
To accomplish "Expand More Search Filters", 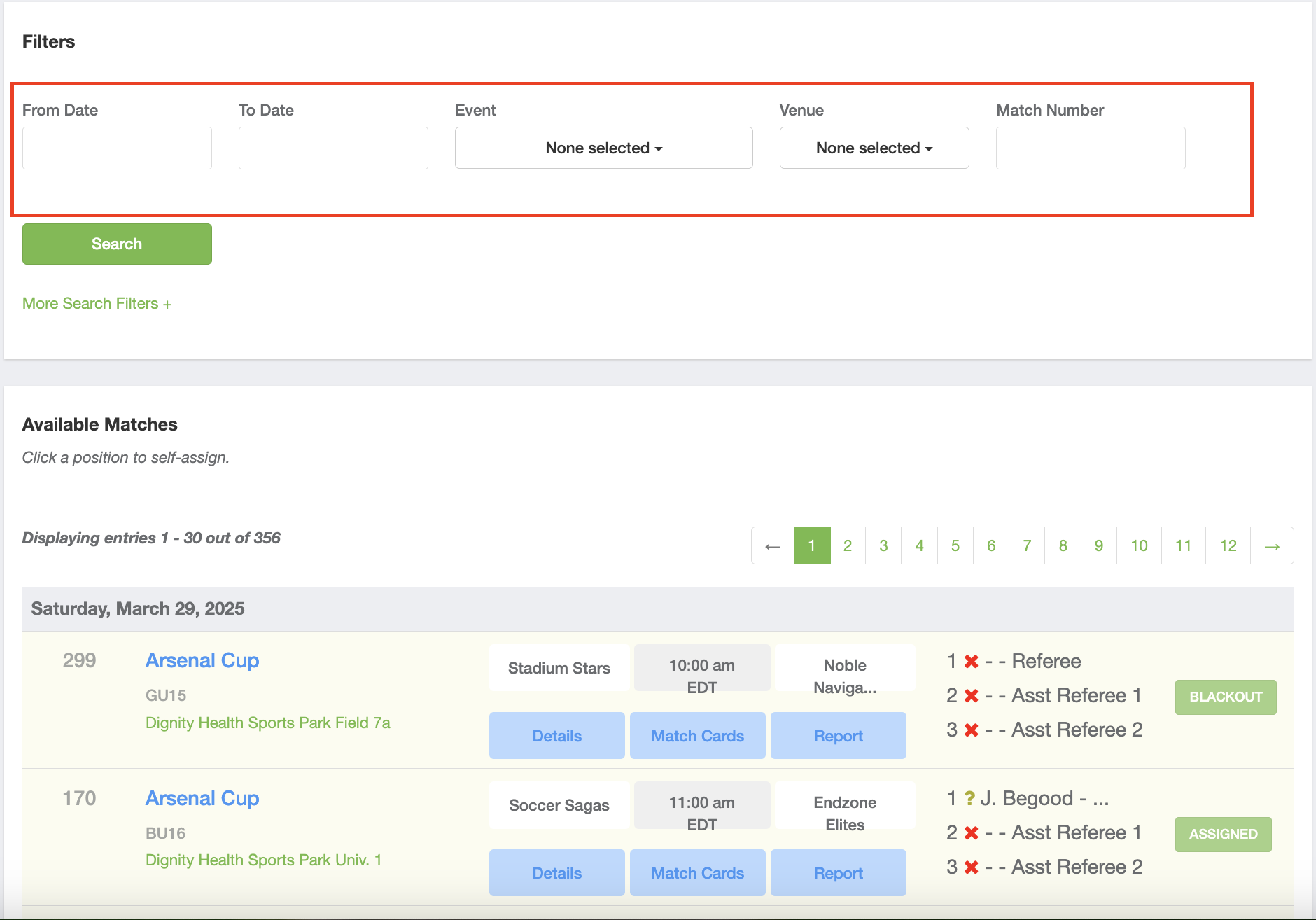I will [97, 303].
